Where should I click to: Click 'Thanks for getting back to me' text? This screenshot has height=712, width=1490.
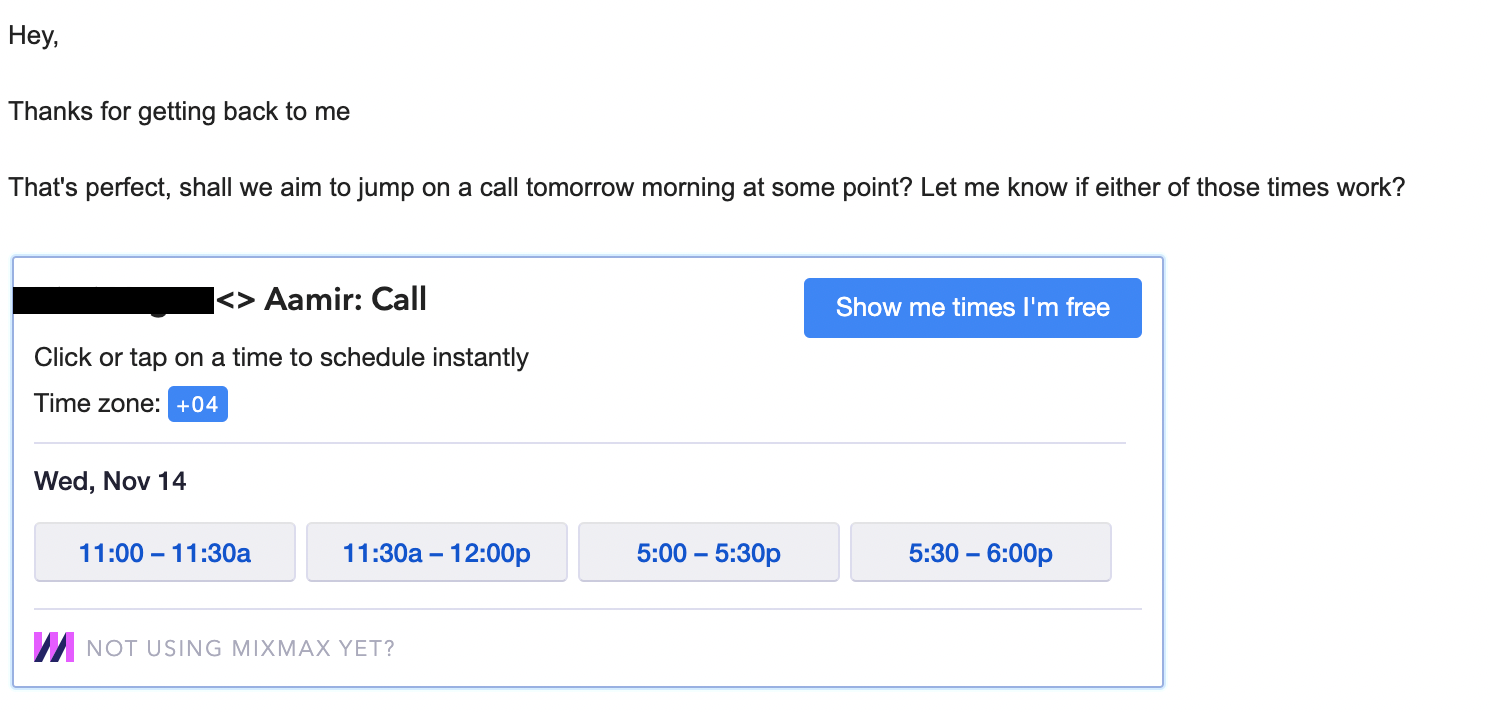coord(179,111)
